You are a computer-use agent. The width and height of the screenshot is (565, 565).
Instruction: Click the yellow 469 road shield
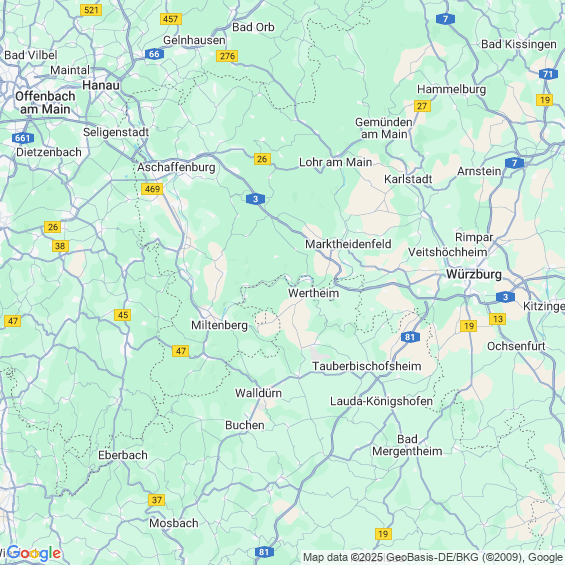(x=152, y=189)
